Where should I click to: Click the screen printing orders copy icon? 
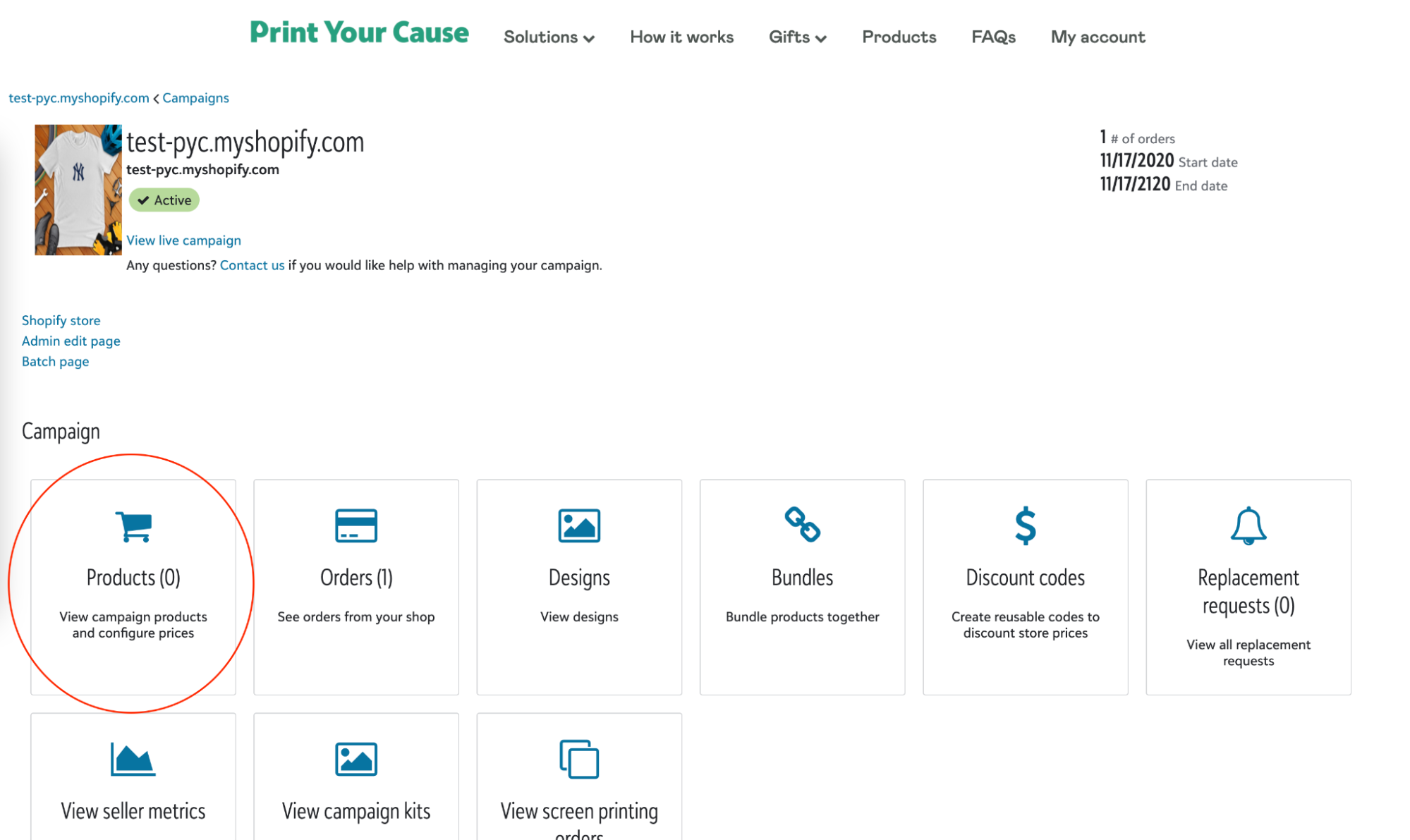pos(578,760)
